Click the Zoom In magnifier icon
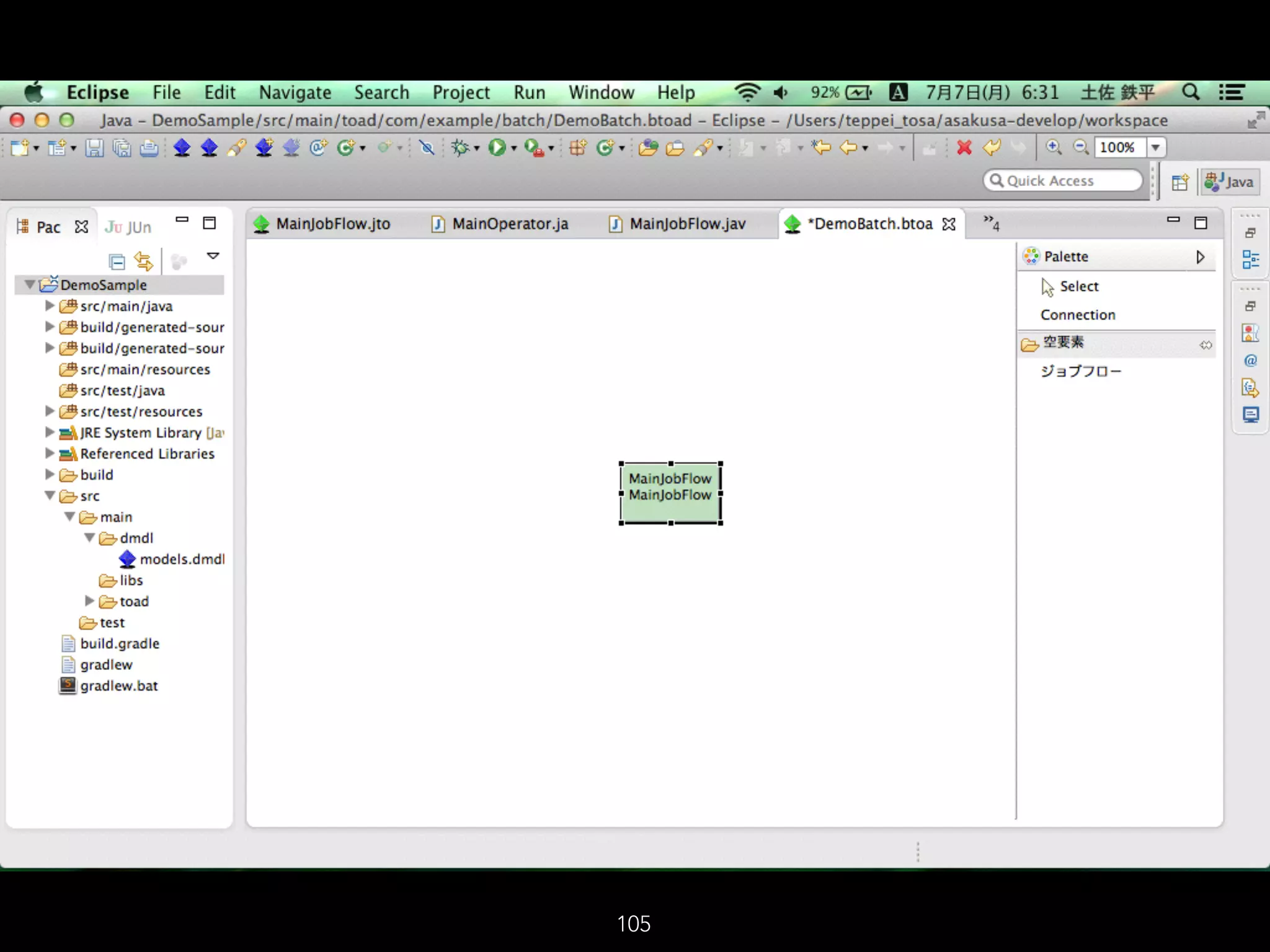 point(1053,148)
